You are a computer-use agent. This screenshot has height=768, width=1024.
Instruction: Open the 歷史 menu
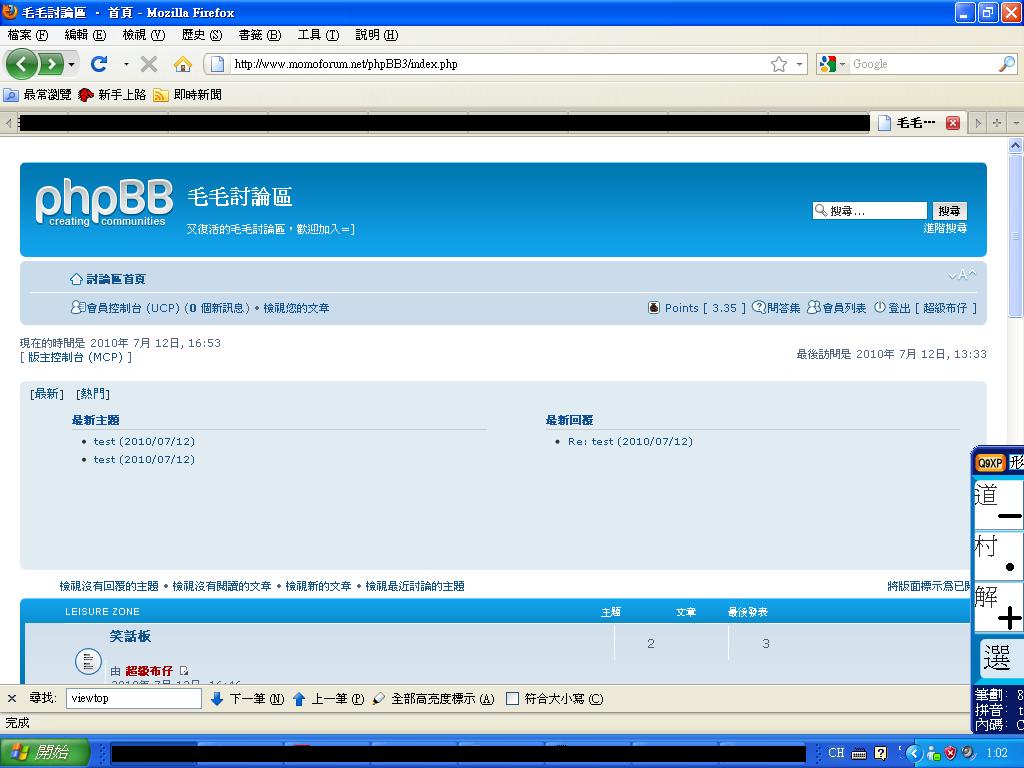click(x=202, y=35)
